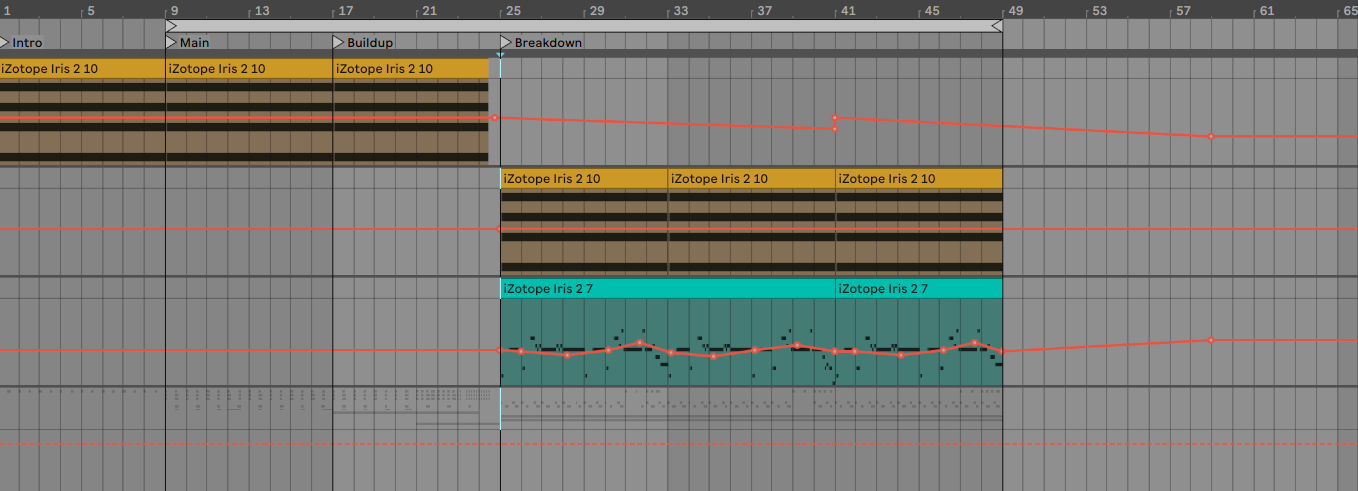
Task: Click bar 37 in the timeline ruler
Action: point(764,11)
